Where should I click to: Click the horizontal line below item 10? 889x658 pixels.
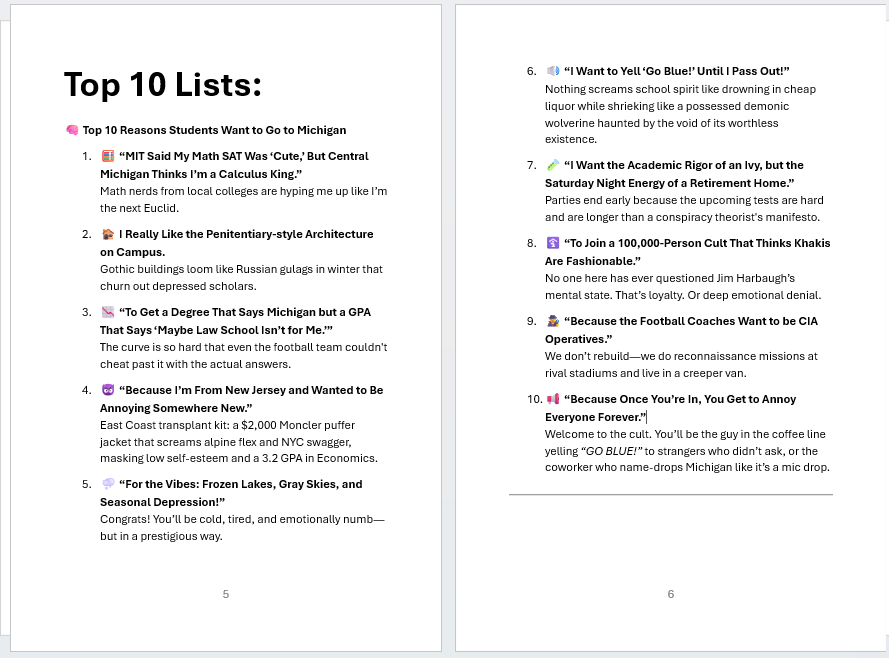(670, 494)
